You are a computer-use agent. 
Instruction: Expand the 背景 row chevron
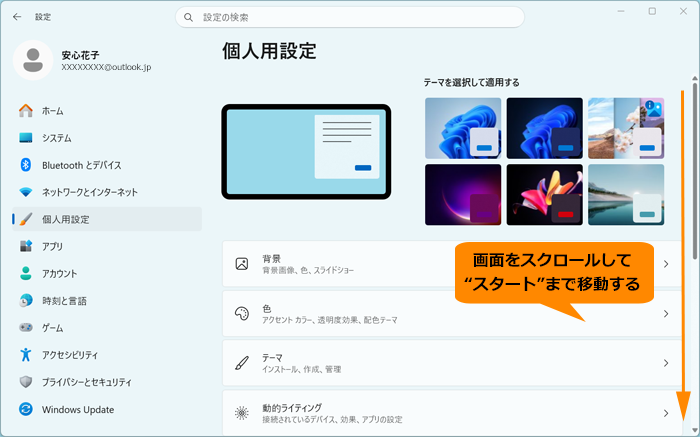pyautogui.click(x=666, y=264)
